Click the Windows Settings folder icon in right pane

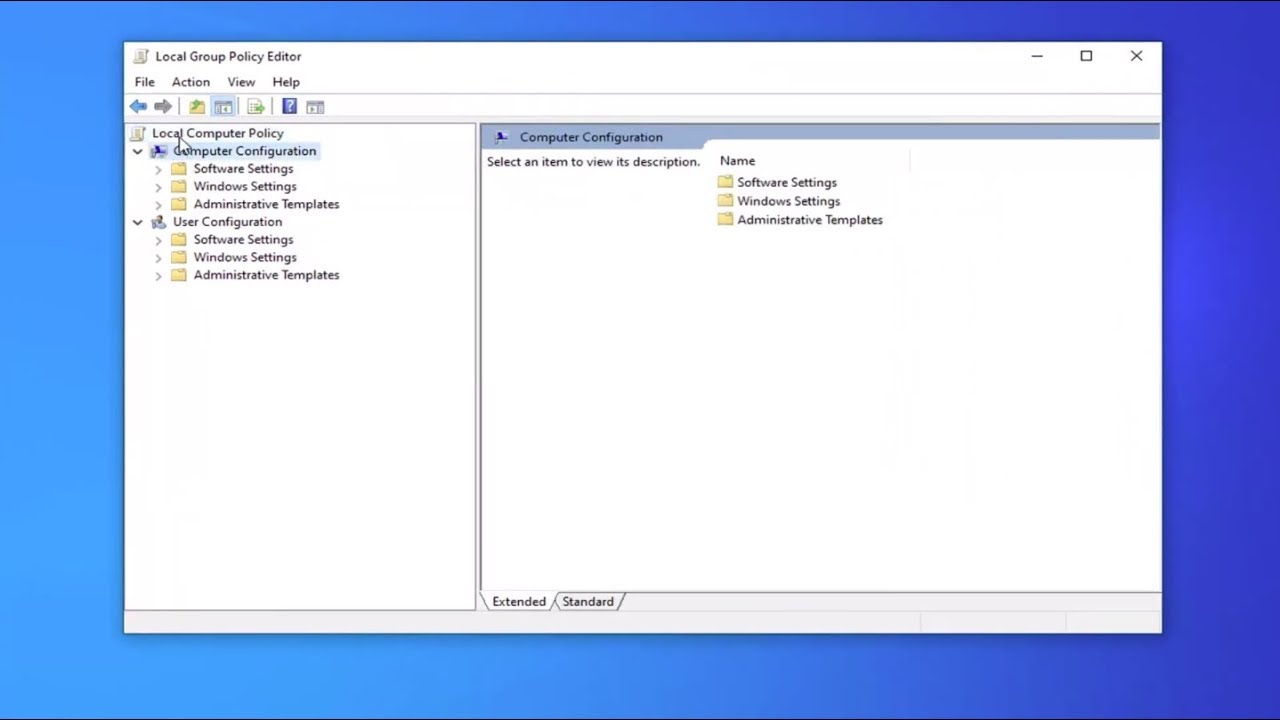pos(725,201)
